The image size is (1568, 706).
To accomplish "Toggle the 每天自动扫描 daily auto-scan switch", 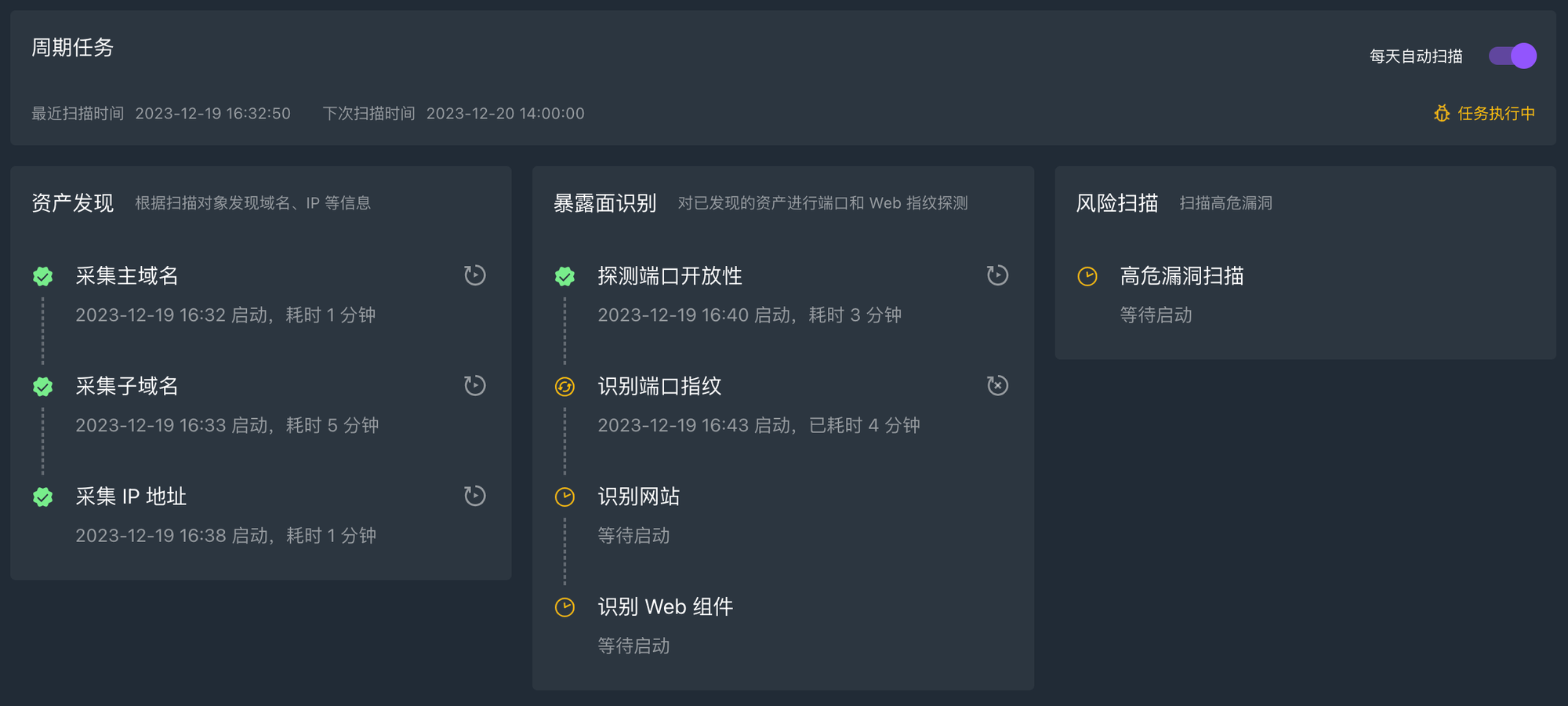I will 1512,56.
